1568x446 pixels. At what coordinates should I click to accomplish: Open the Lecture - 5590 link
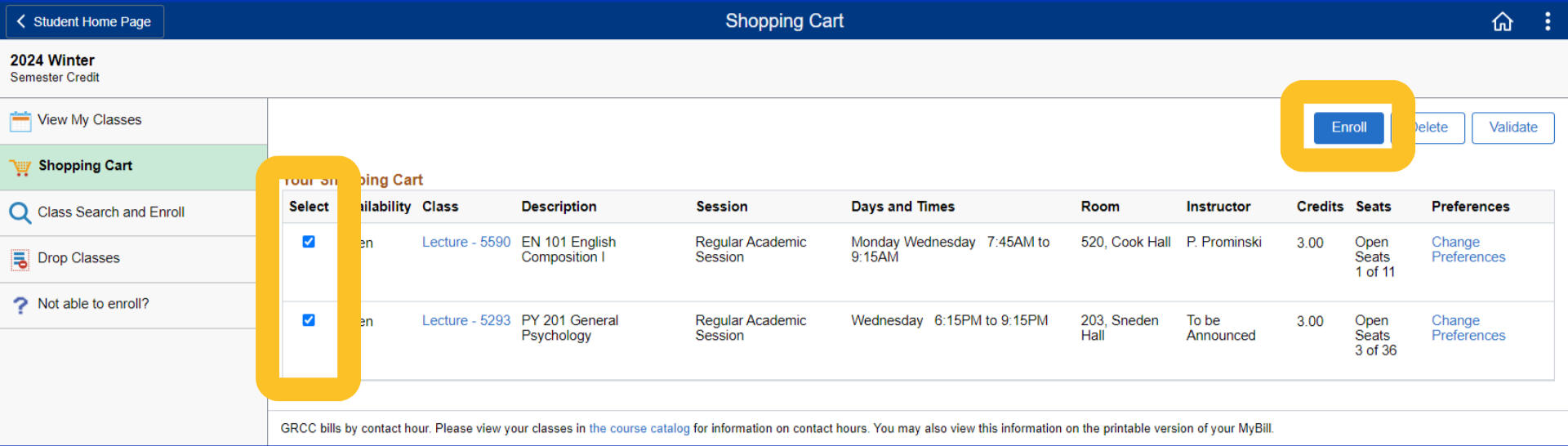click(465, 243)
